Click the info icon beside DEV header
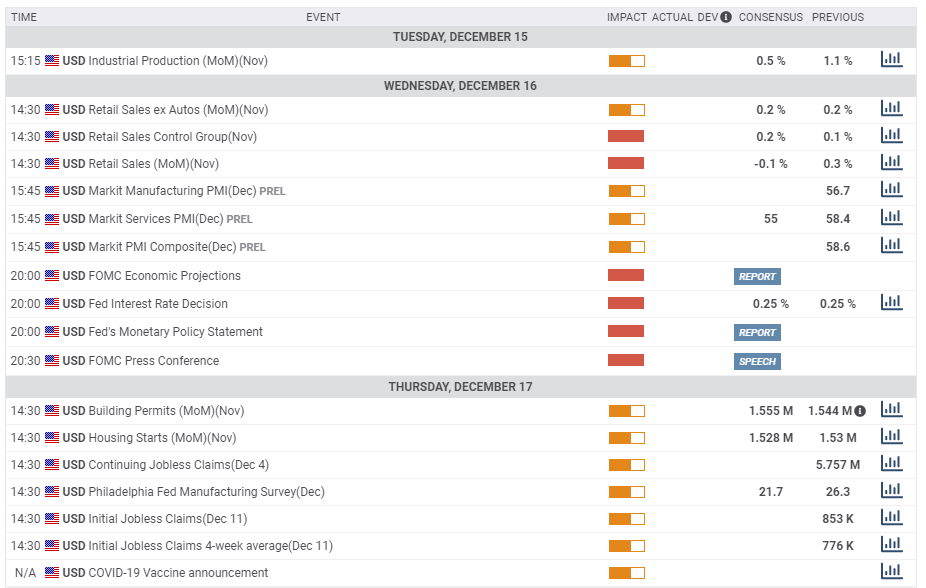The image size is (926, 588). click(726, 17)
